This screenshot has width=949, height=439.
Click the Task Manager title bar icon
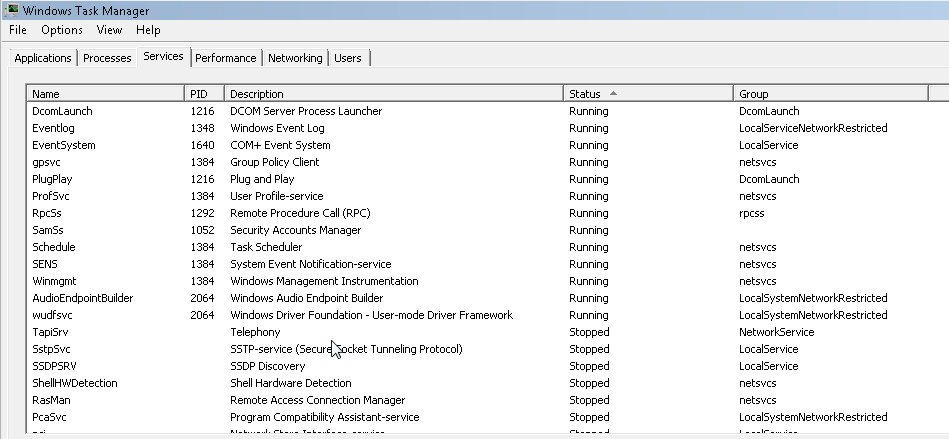(10, 10)
